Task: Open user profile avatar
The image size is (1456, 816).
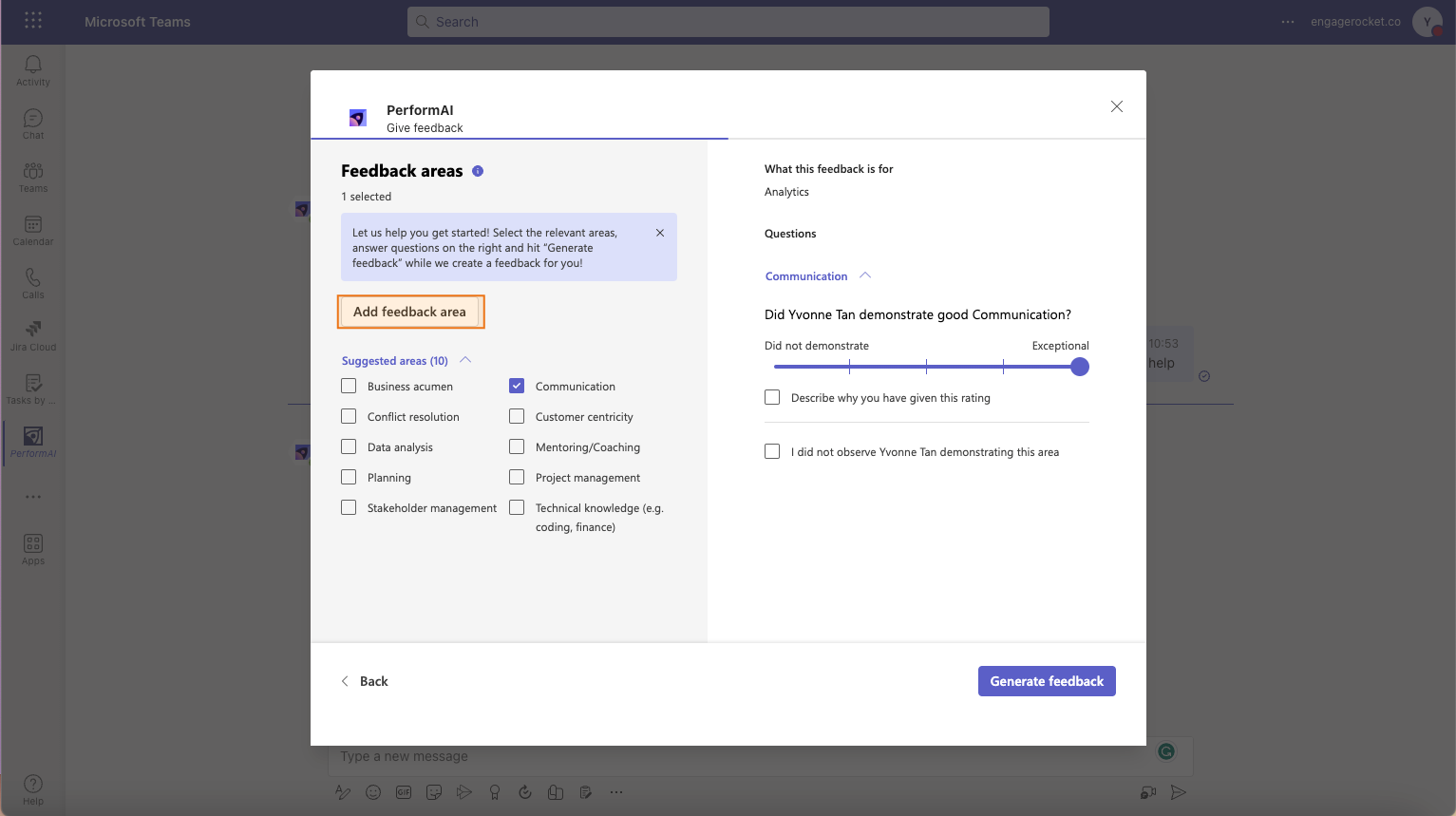Action: tap(1427, 22)
